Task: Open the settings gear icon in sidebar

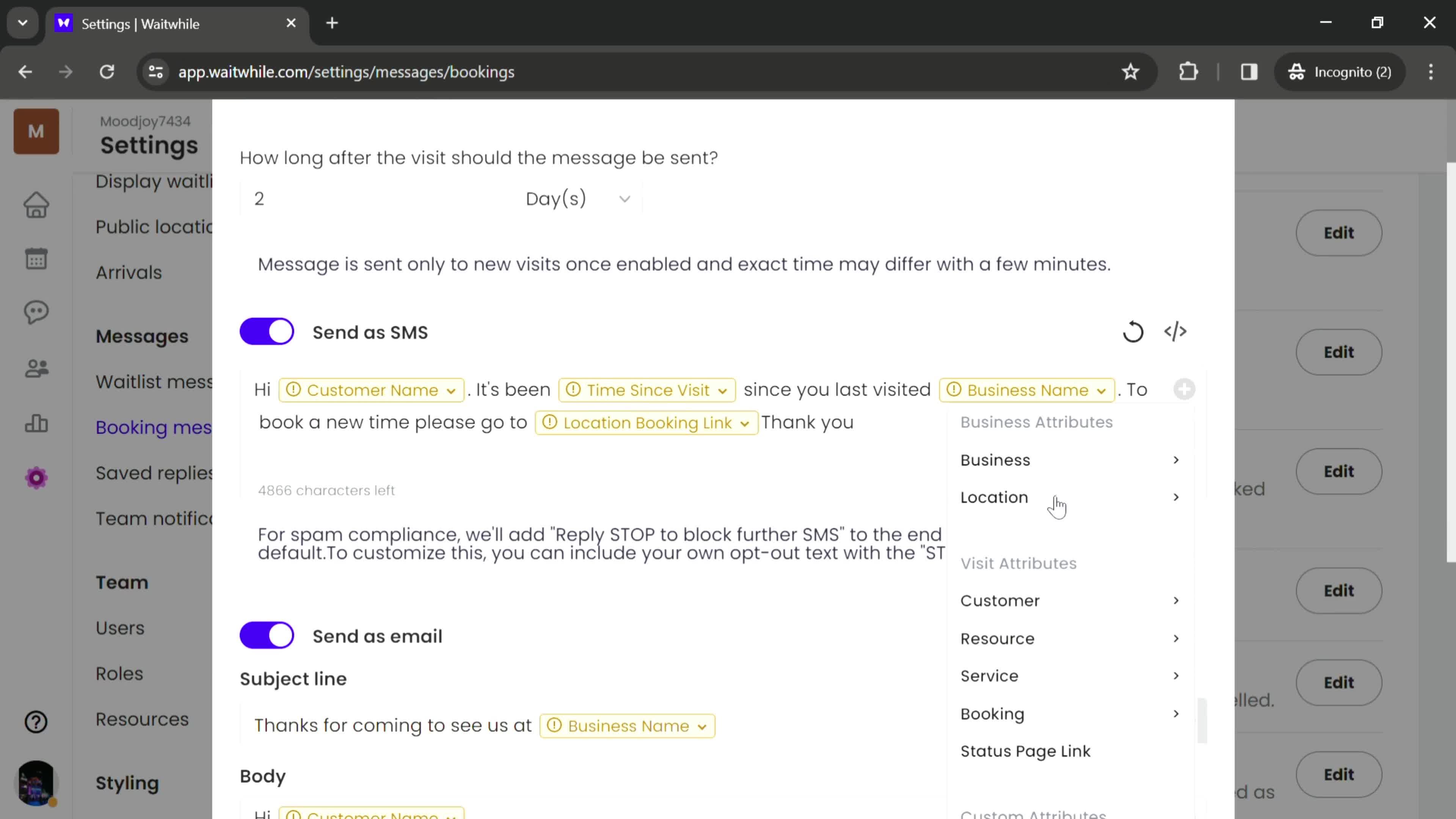Action: click(x=36, y=478)
